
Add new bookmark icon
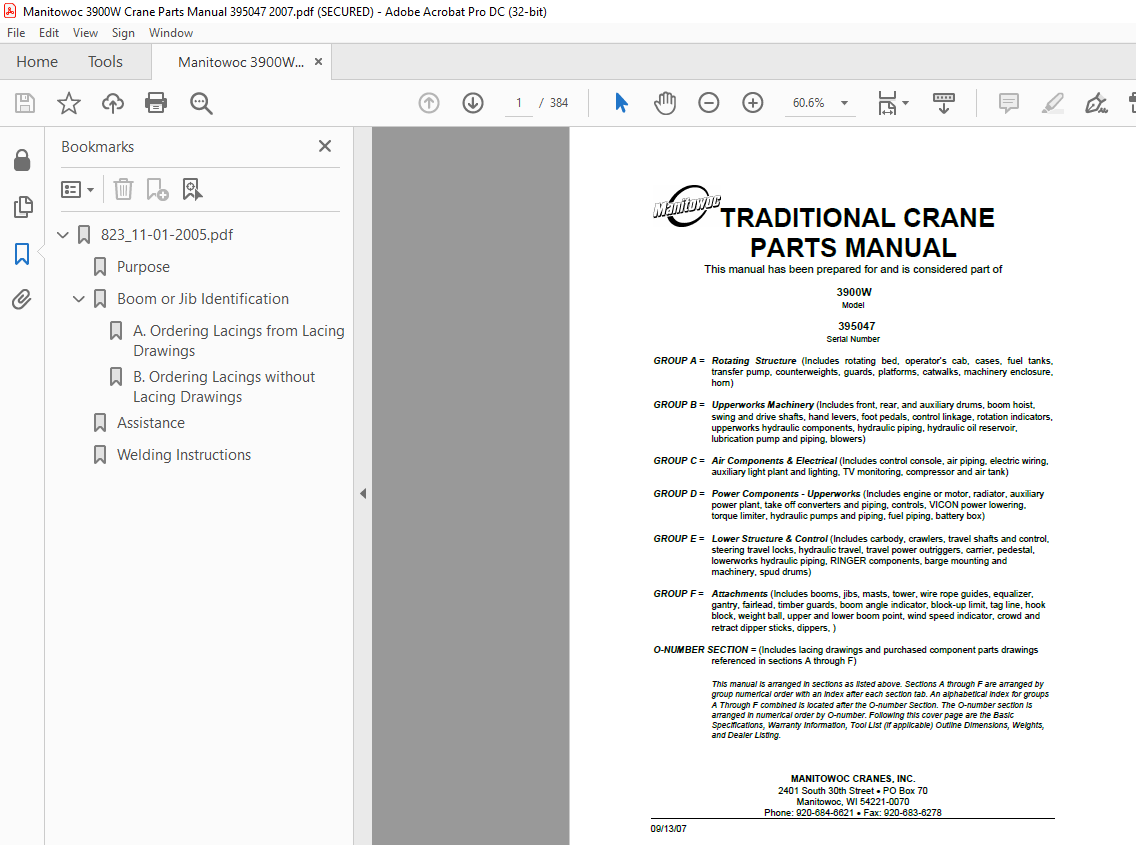coord(157,189)
